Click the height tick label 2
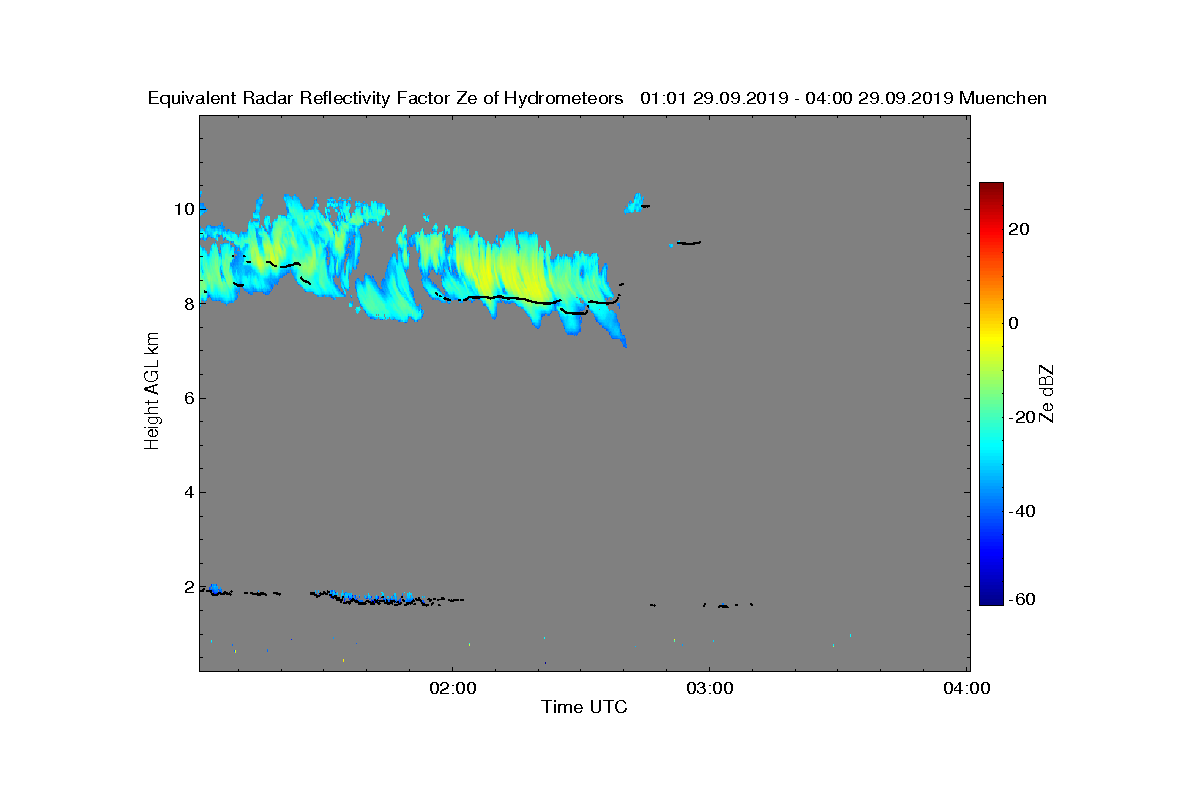The height and width of the screenshot is (800, 1200). tap(187, 586)
